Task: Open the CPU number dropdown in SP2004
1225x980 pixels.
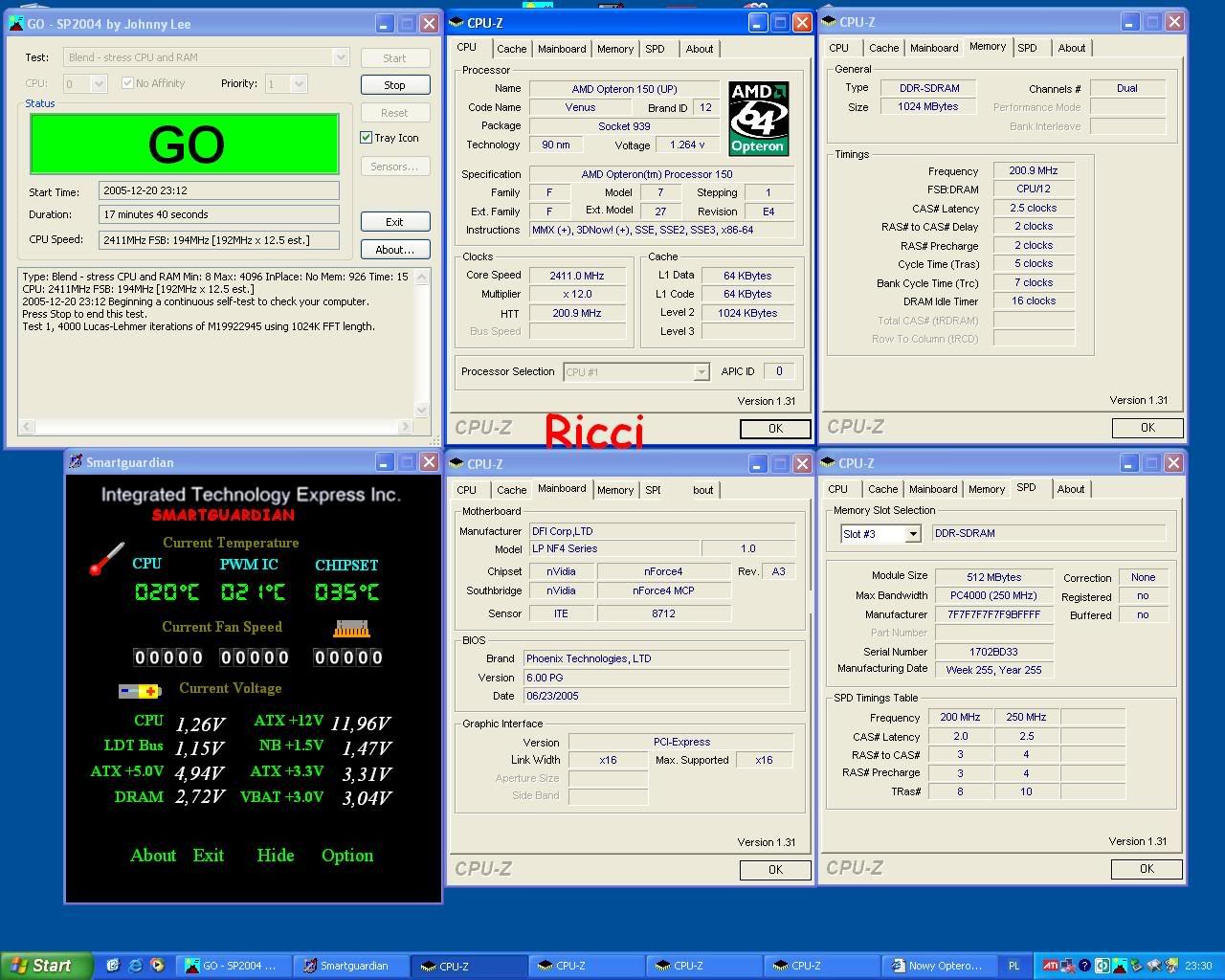Action: [x=98, y=84]
